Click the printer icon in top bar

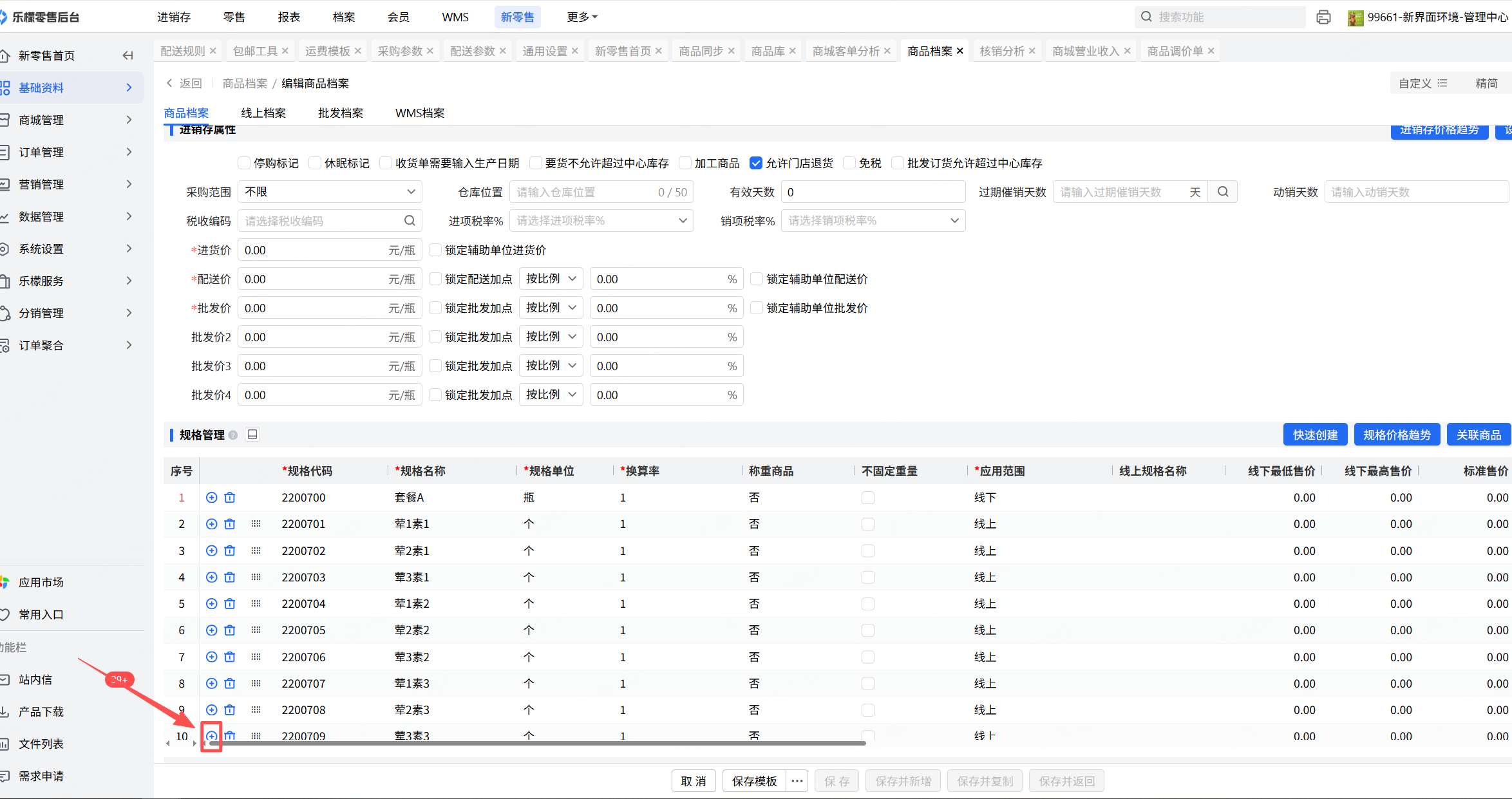pos(1323,17)
